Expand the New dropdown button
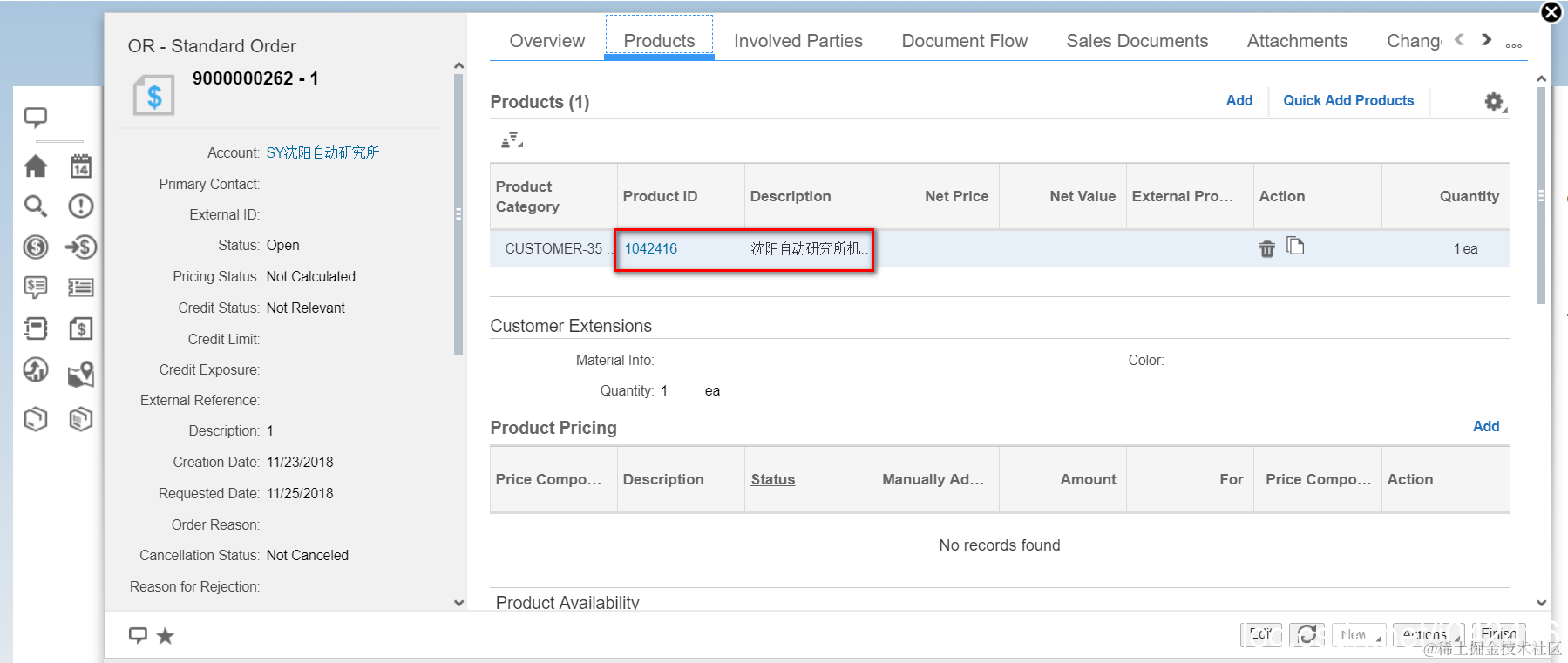Image resolution: width=1568 pixels, height=663 pixels. (x=1359, y=635)
